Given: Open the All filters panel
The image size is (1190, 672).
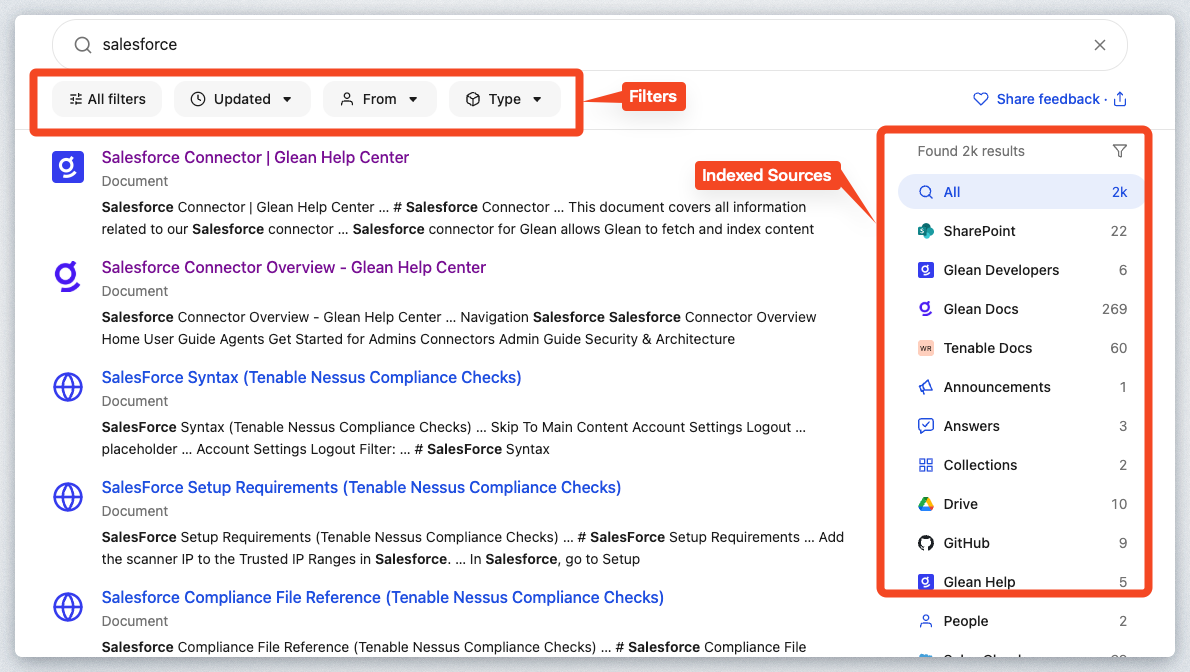Looking at the screenshot, I should click(x=107, y=99).
